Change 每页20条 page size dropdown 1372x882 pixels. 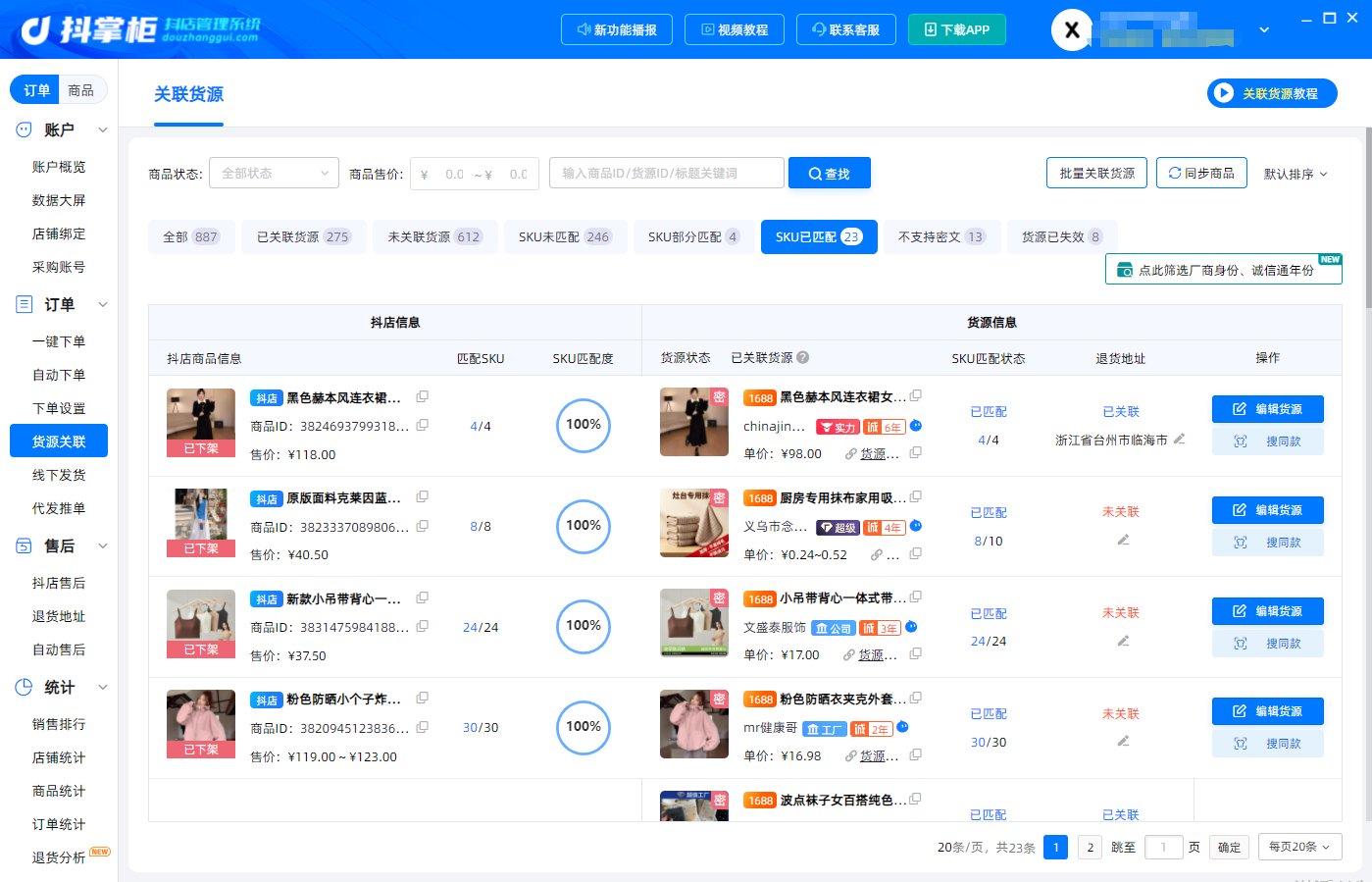coord(1300,847)
